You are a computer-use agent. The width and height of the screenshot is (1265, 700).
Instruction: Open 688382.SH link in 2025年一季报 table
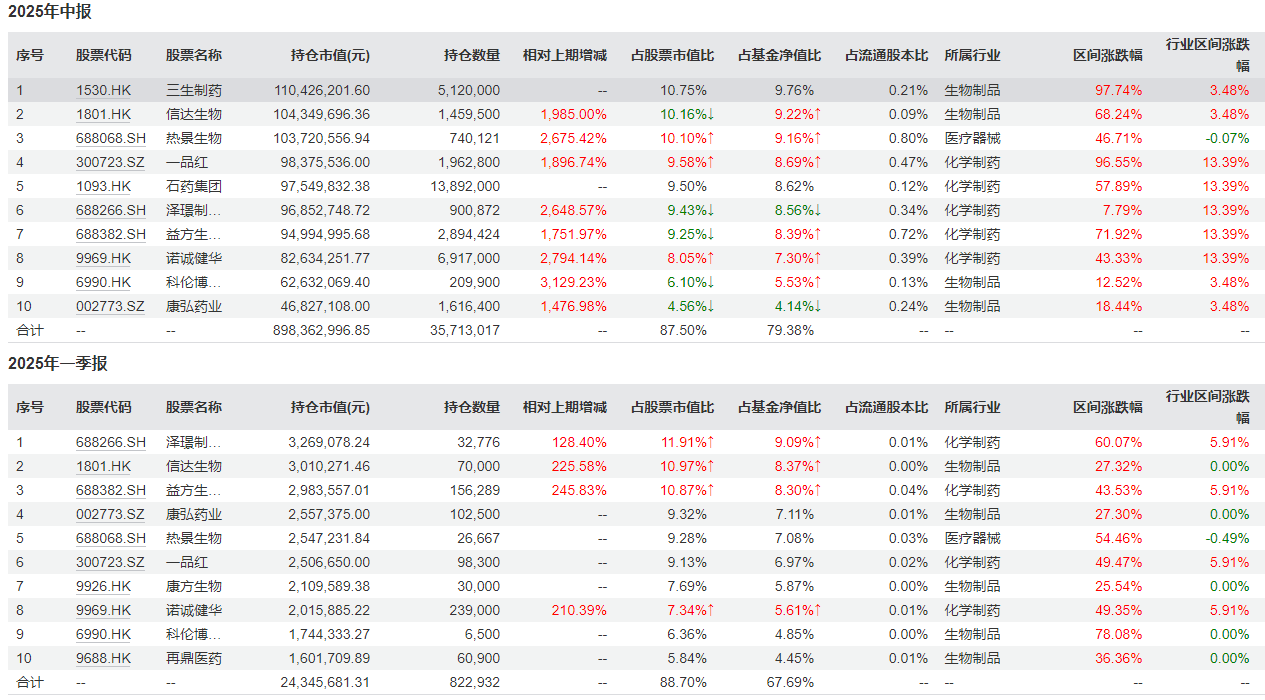tap(111, 490)
